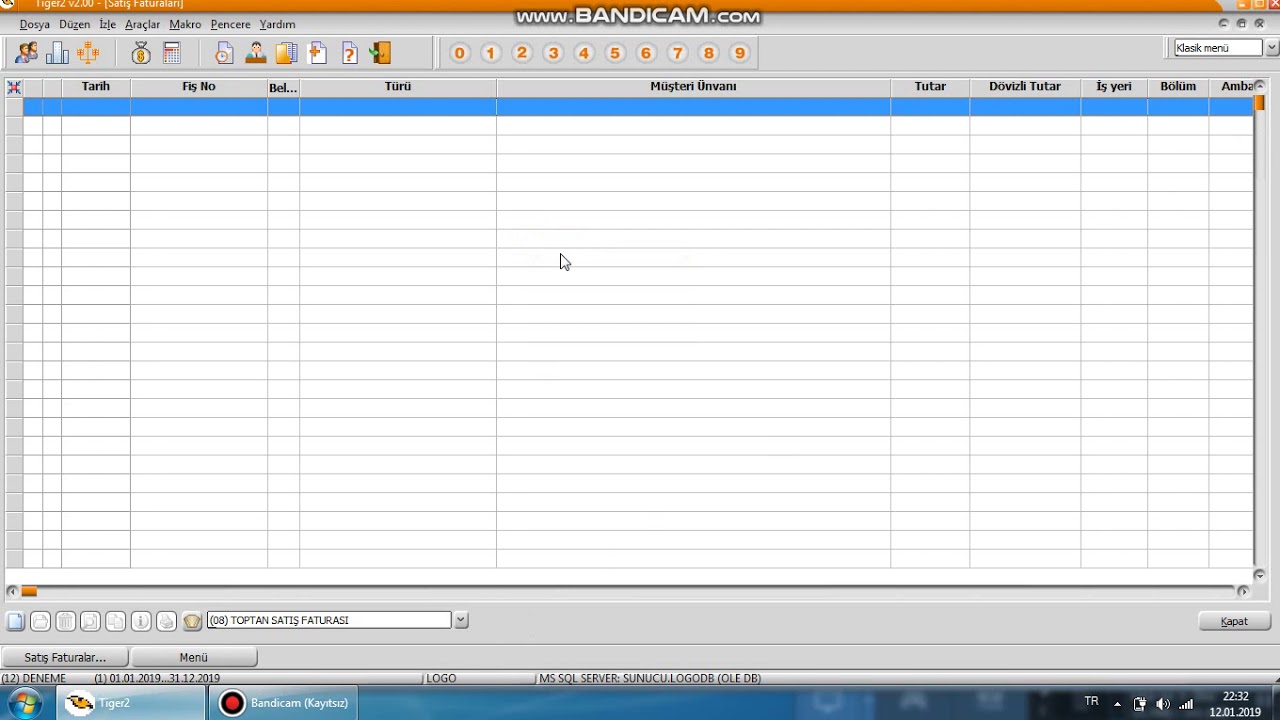The image size is (1280, 720).
Task: Click the orange number 0 circle button
Action: [459, 53]
